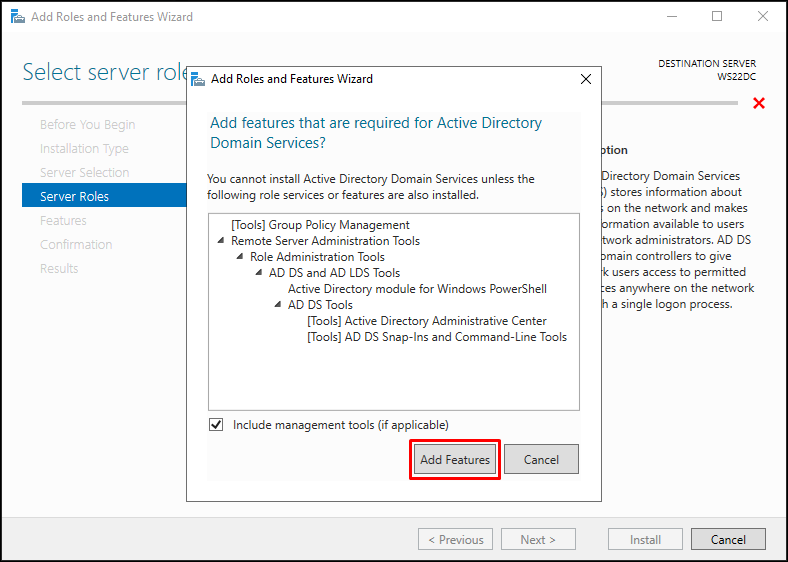Open the Features step in sidebar
The image size is (788, 562).
coord(63,221)
